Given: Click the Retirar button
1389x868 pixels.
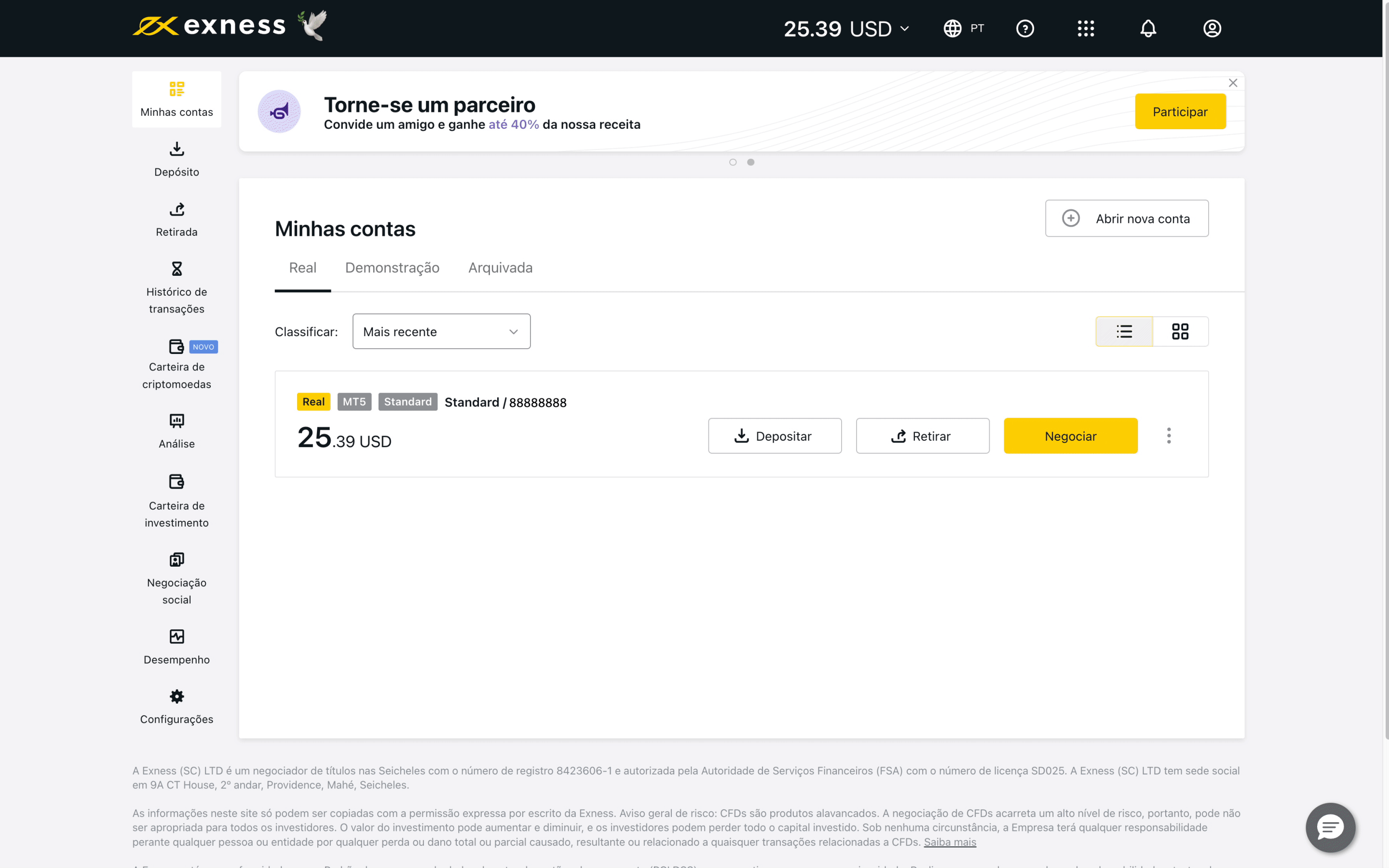Looking at the screenshot, I should pyautogui.click(x=922, y=436).
